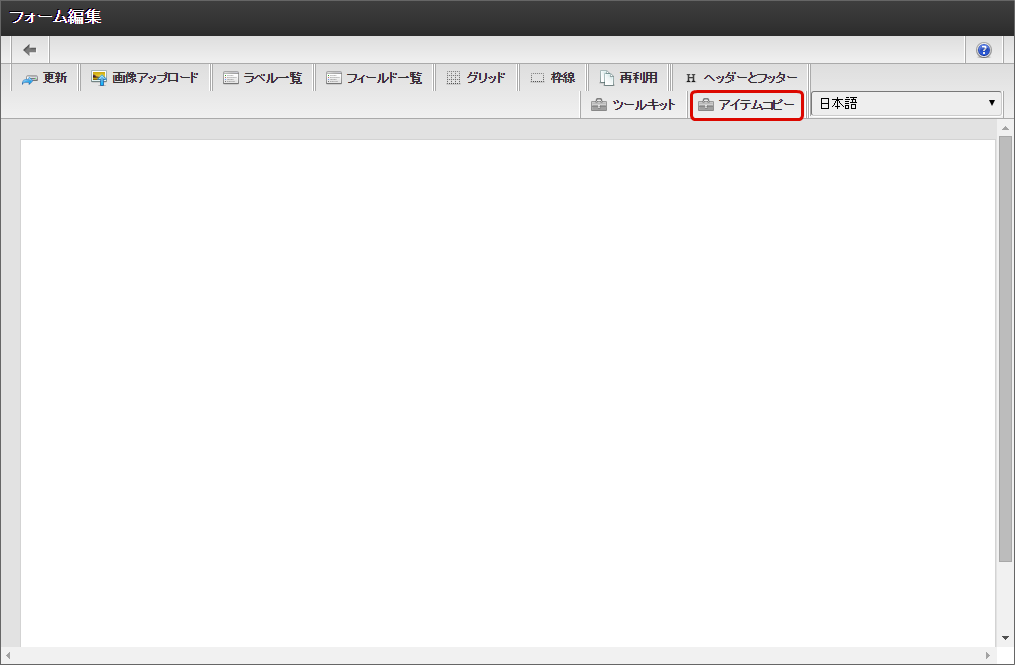Open help via the blue question mark icon
The image size is (1015, 665).
coord(983,50)
